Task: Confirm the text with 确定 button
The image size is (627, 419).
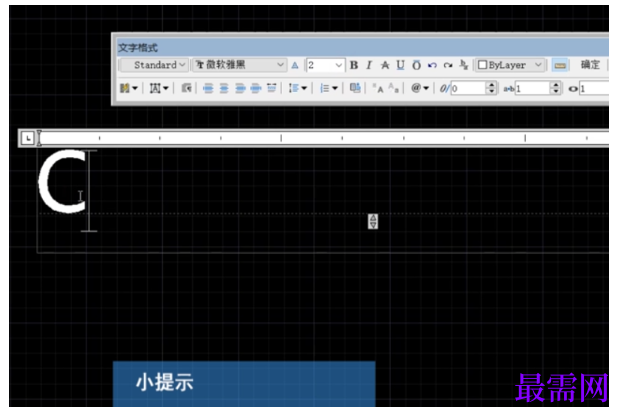Action: click(x=590, y=65)
